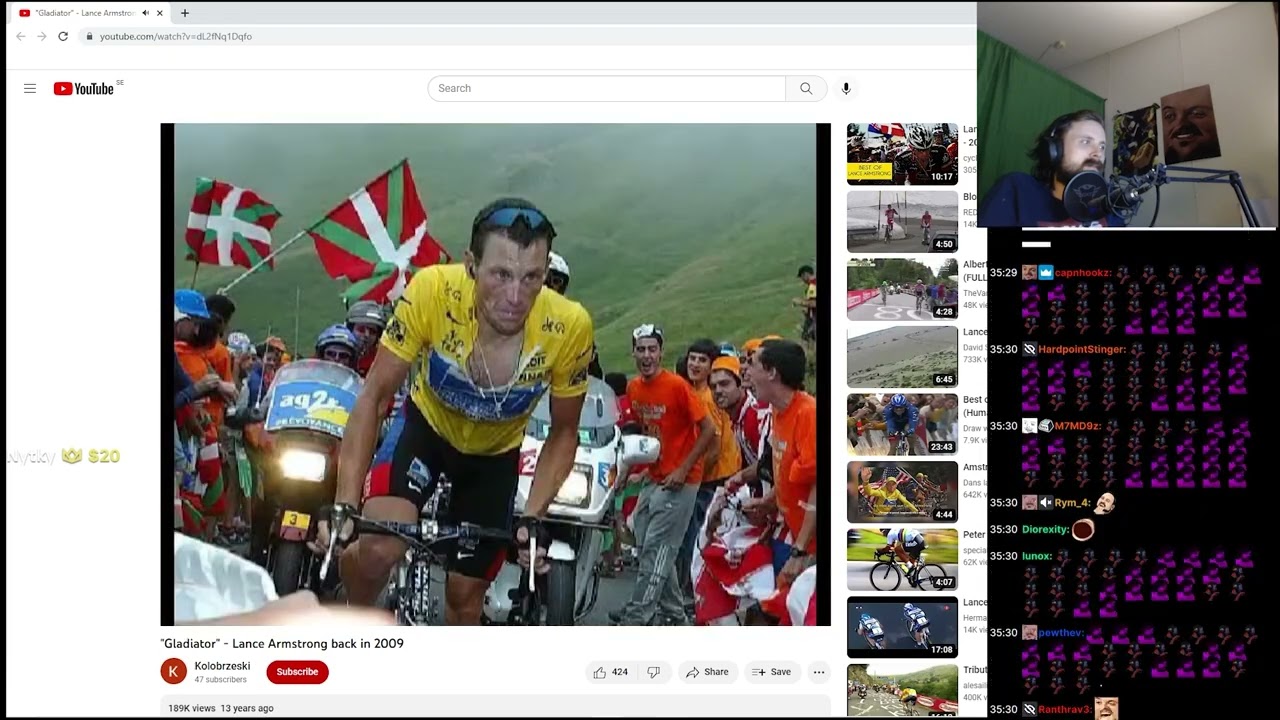Focus the YouTube Search field
This screenshot has height=720, width=1280.
(x=607, y=88)
